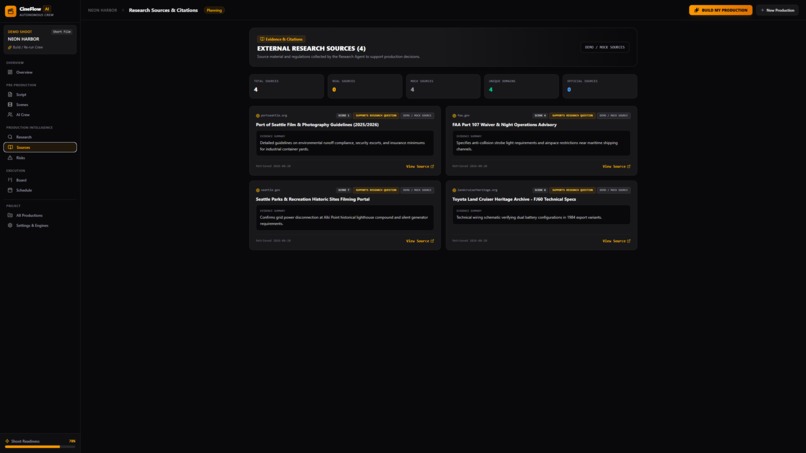
Task: Open the Overview page
Action: pyautogui.click(x=40, y=72)
